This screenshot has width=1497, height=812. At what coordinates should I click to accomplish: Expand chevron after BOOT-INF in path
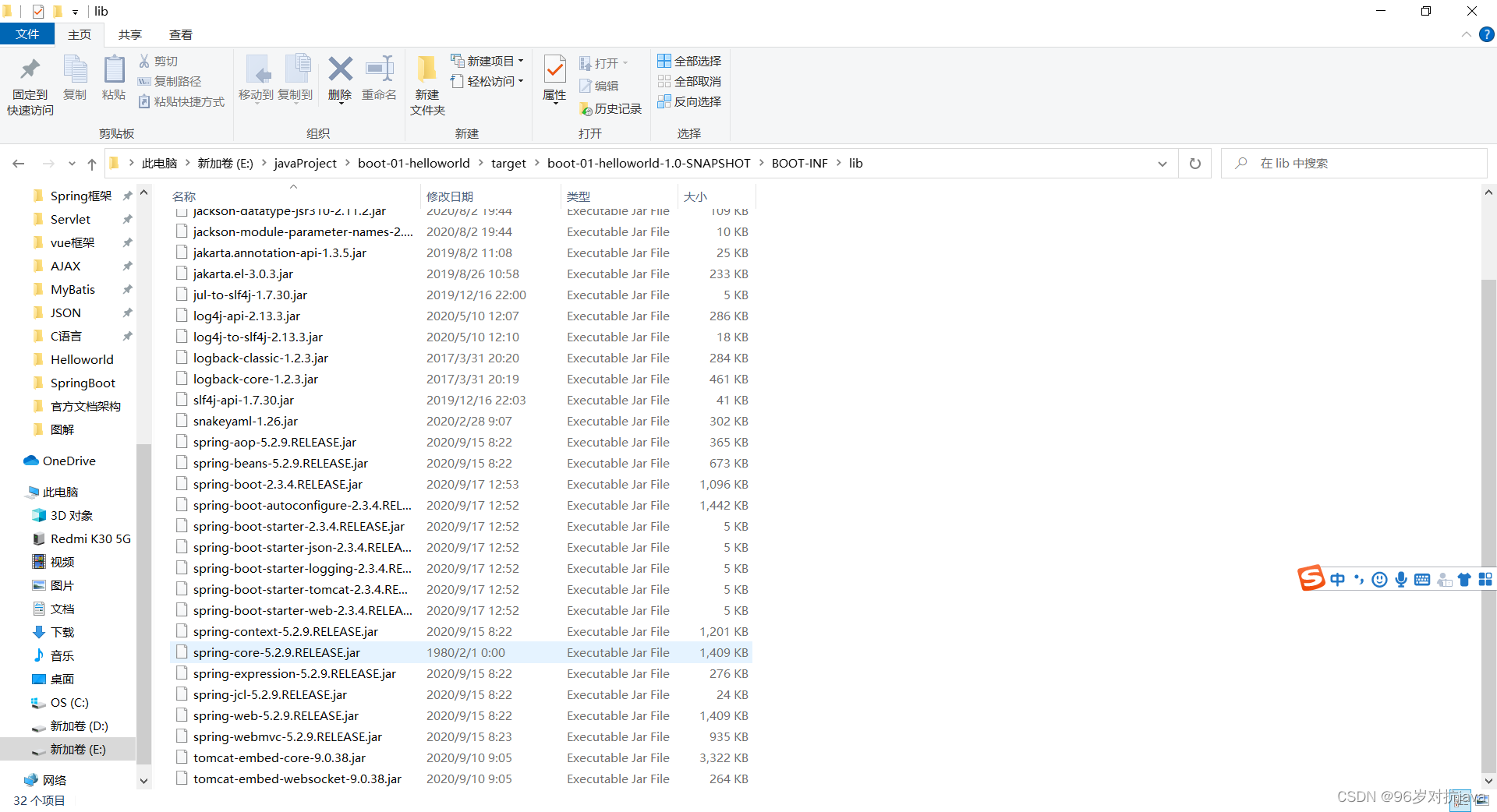click(x=839, y=164)
